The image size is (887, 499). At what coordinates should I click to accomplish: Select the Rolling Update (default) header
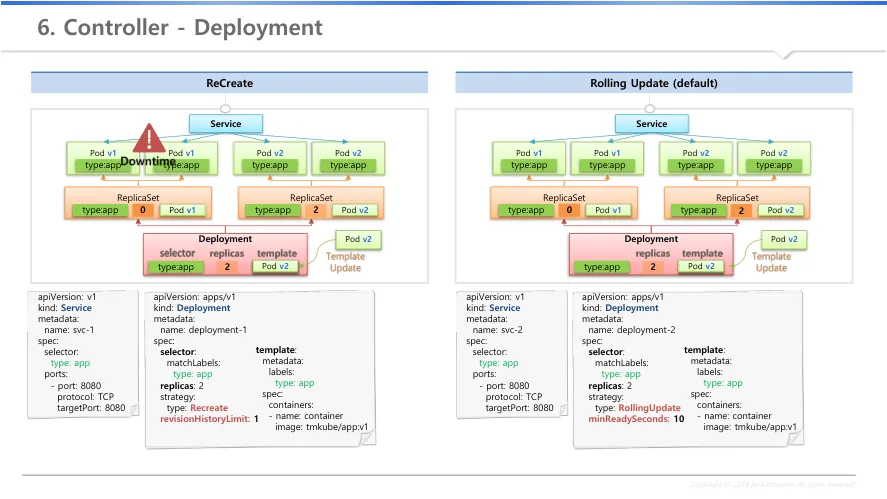(654, 83)
